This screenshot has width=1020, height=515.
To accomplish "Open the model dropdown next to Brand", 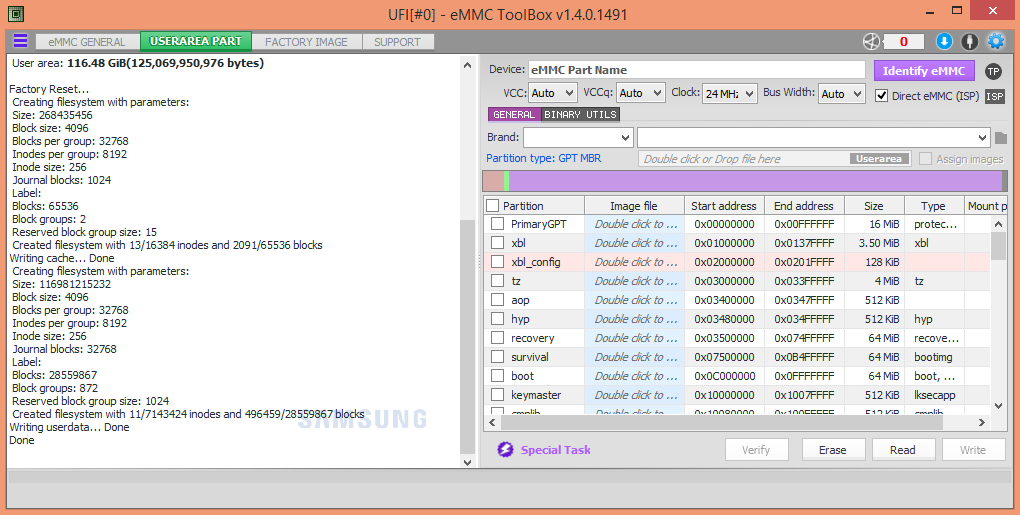I will click(x=814, y=137).
